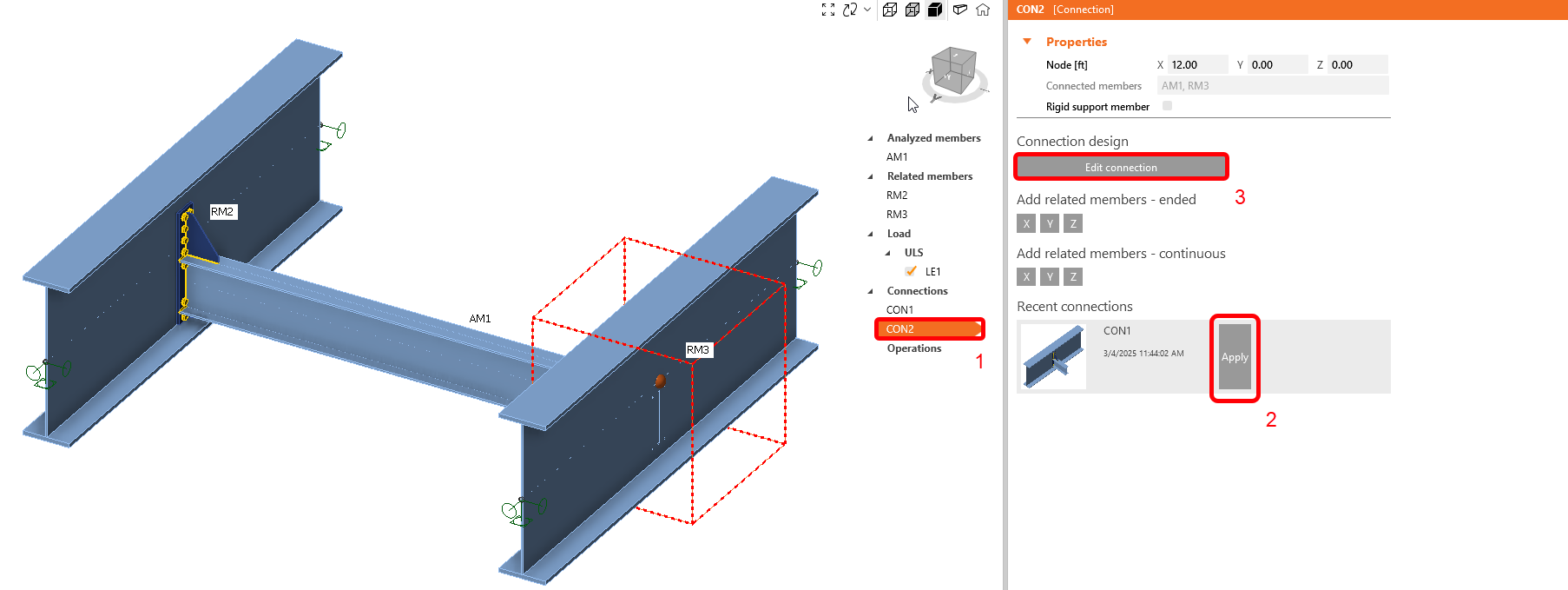Click the rotate view icon
This screenshot has width=1568, height=590.
[x=850, y=10]
